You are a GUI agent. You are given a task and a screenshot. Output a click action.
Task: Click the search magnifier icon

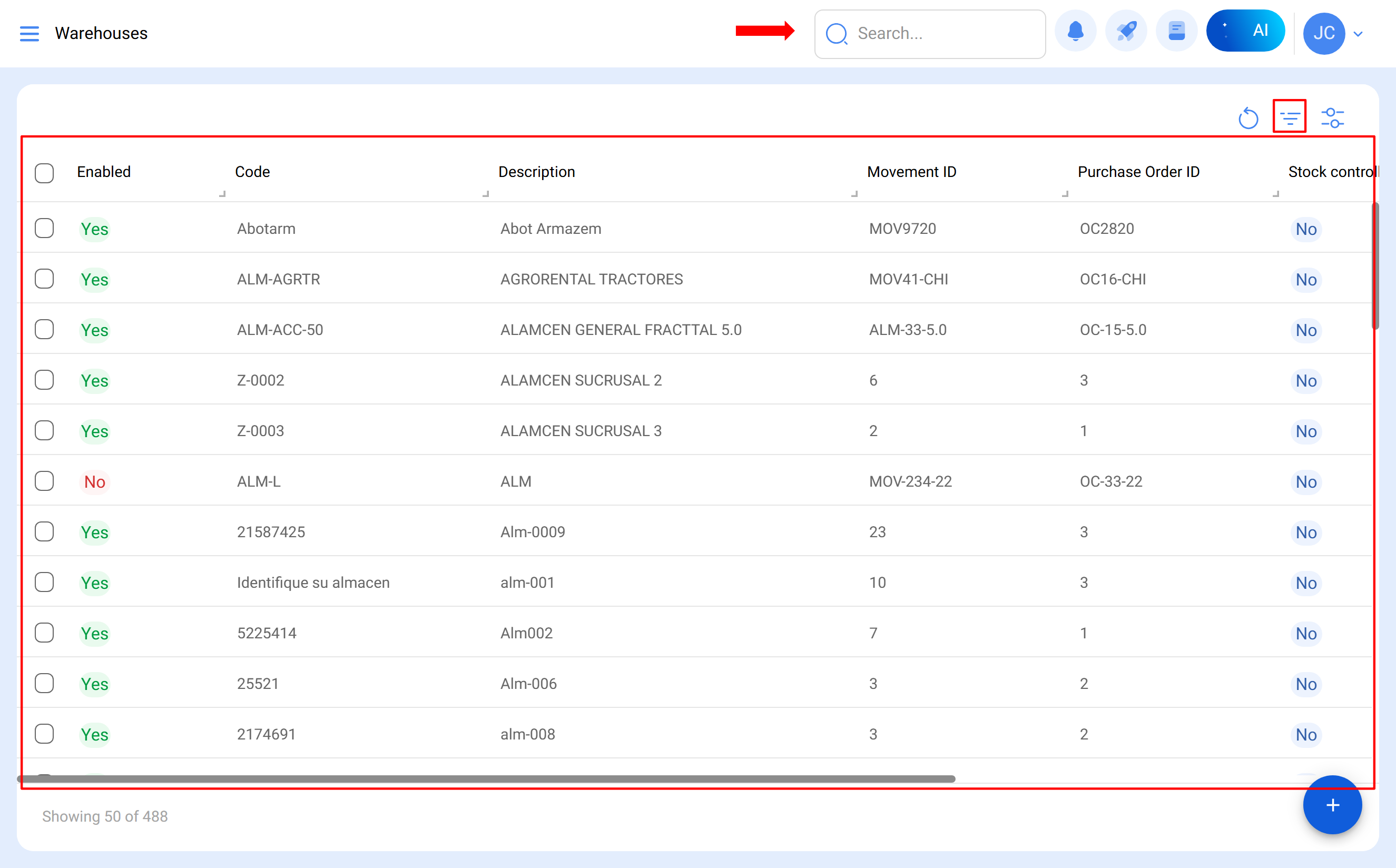click(x=837, y=34)
